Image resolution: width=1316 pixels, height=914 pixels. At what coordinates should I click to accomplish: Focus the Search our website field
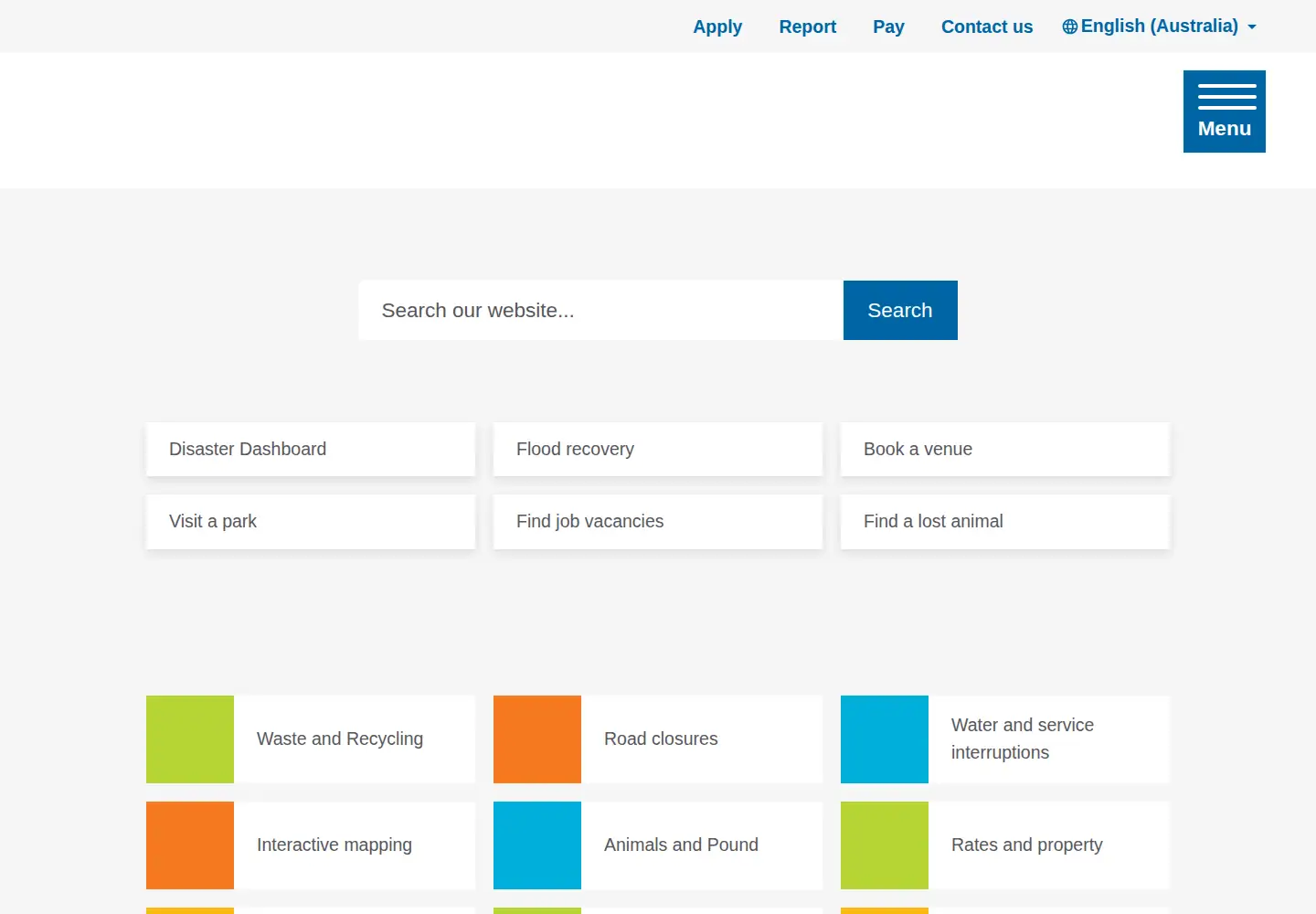[x=600, y=311]
